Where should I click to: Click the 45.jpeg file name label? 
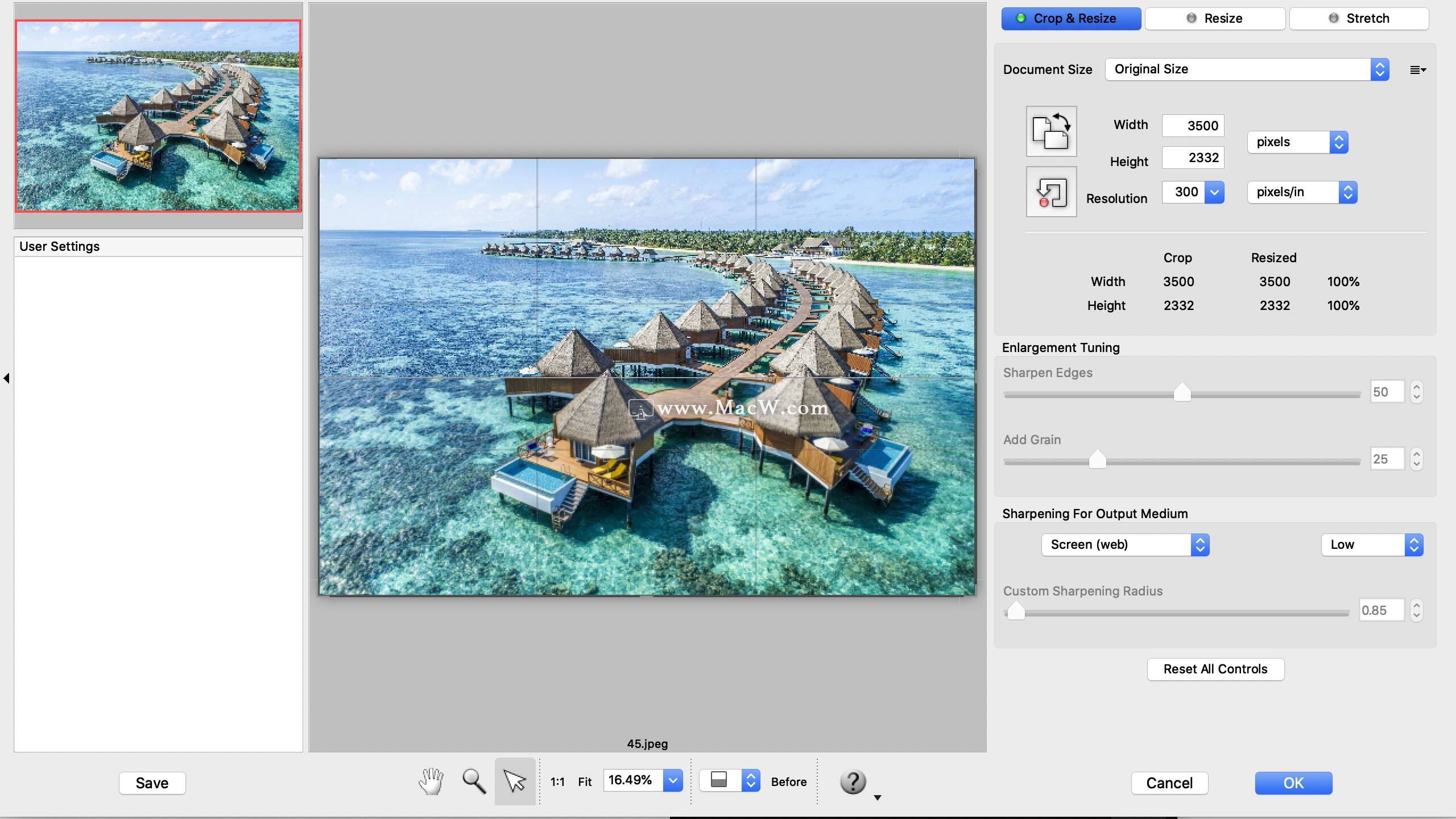[x=647, y=744]
